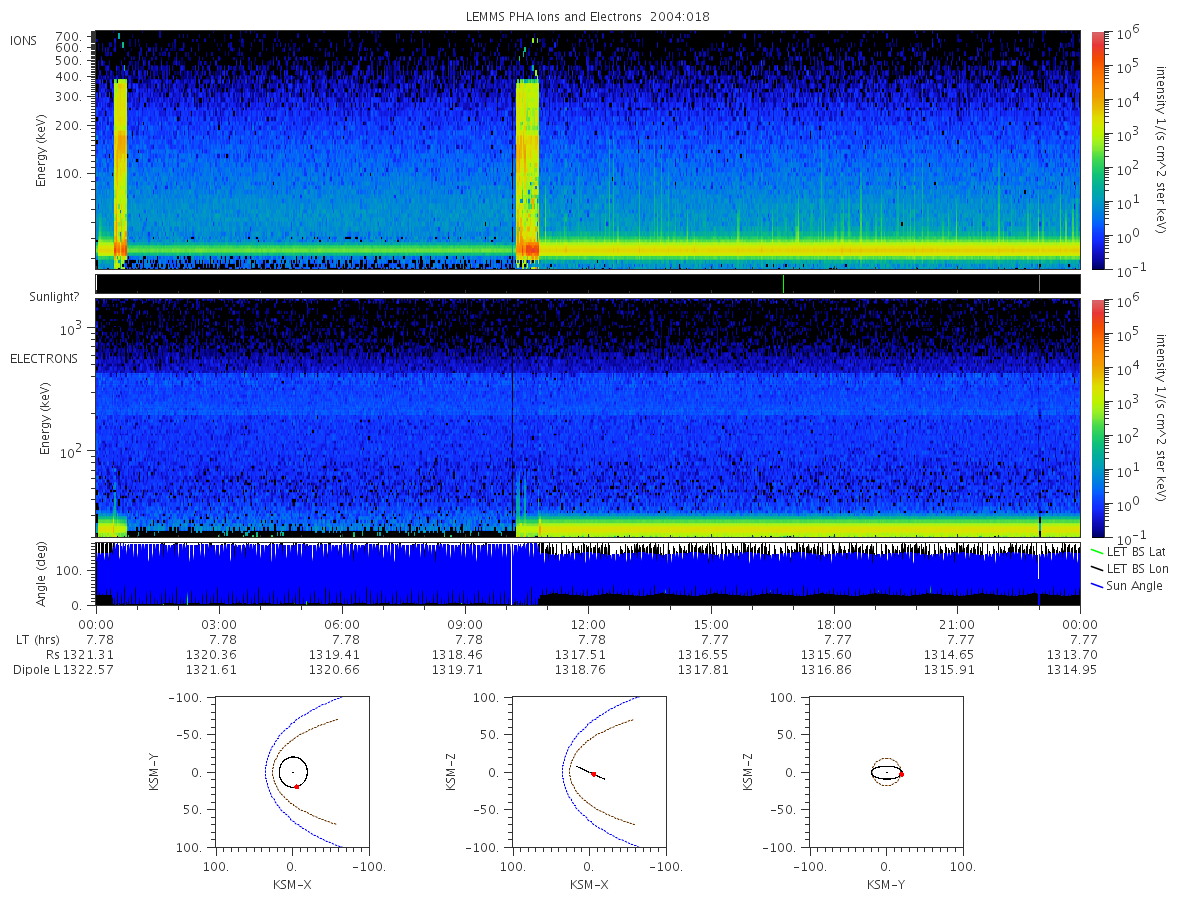
Task: Click the red position marker in KSM-Y vs KSM-X plot
Action: [x=297, y=787]
